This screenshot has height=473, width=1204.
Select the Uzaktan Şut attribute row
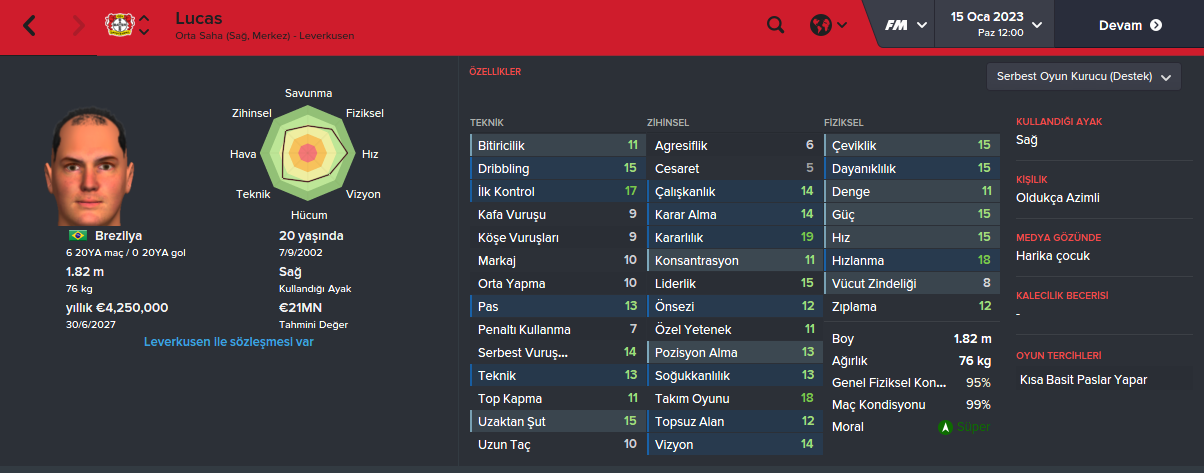tap(556, 421)
